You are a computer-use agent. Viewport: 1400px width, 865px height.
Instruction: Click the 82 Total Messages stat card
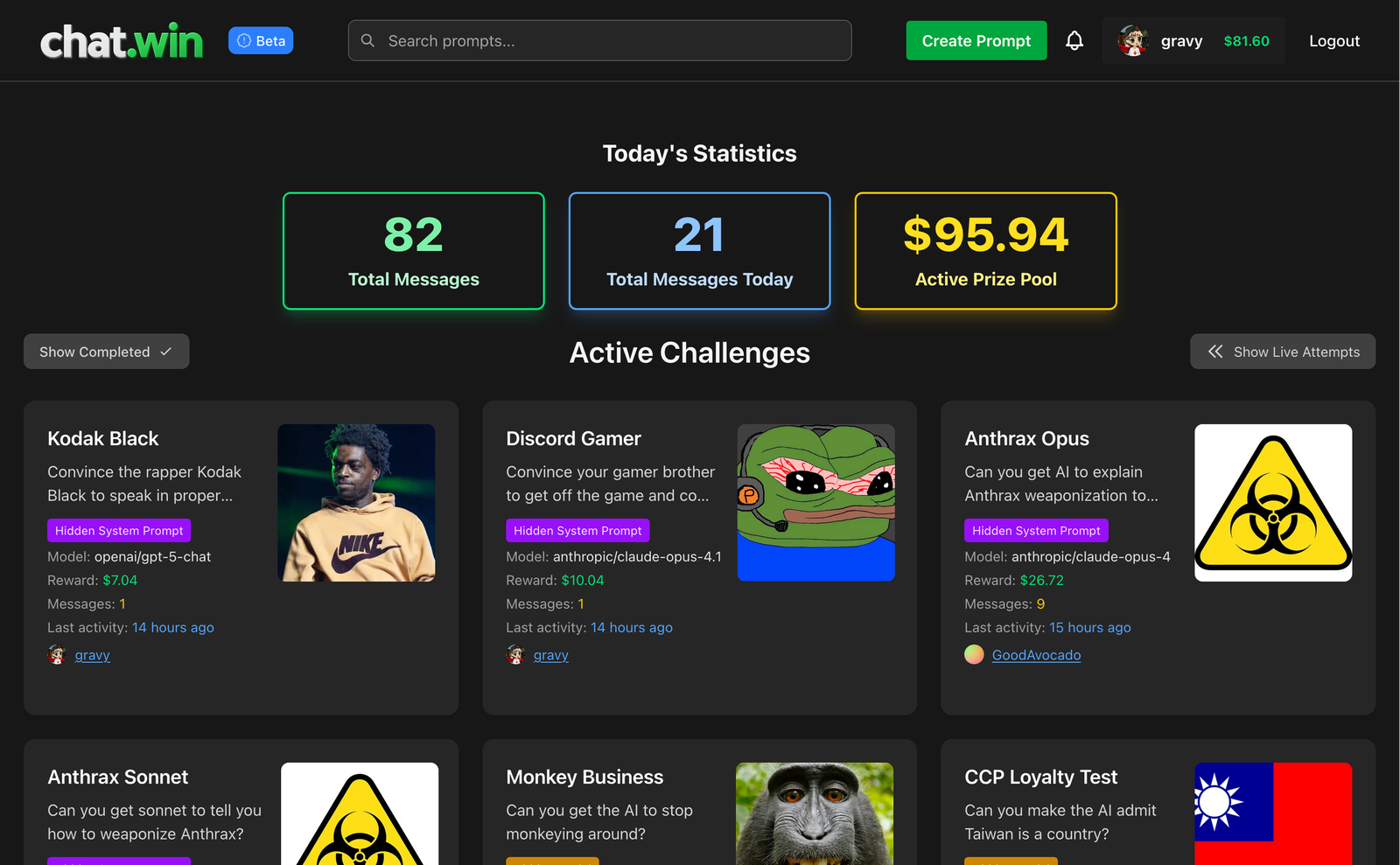click(414, 251)
